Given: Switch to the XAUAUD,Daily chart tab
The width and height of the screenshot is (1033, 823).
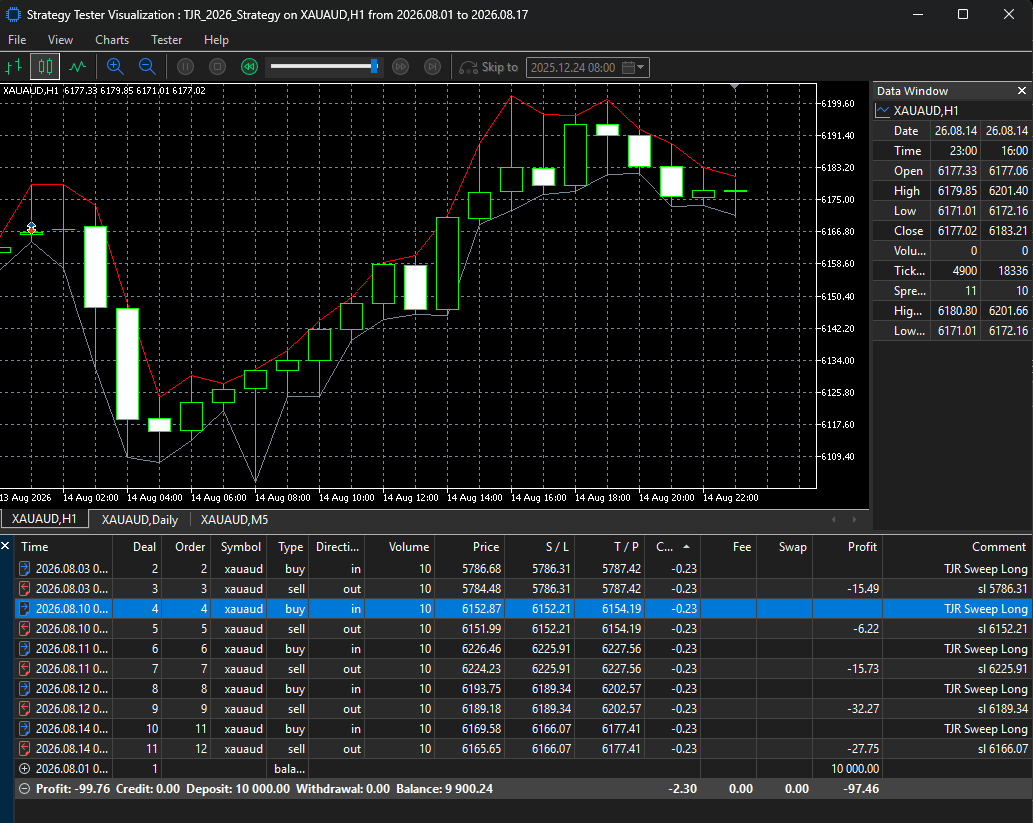Looking at the screenshot, I should coord(140,519).
